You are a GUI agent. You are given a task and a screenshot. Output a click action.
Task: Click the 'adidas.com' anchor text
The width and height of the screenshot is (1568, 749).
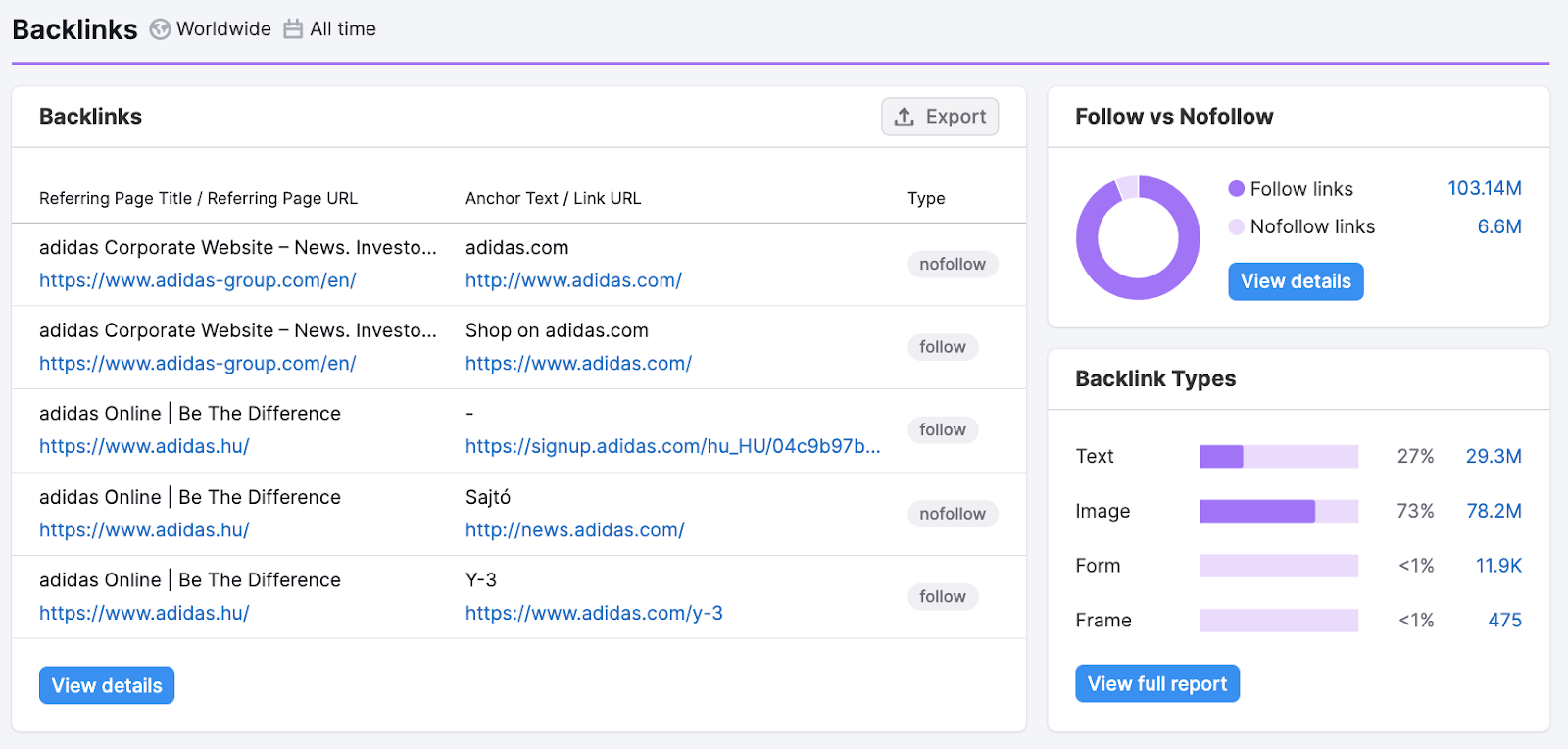coord(516,248)
